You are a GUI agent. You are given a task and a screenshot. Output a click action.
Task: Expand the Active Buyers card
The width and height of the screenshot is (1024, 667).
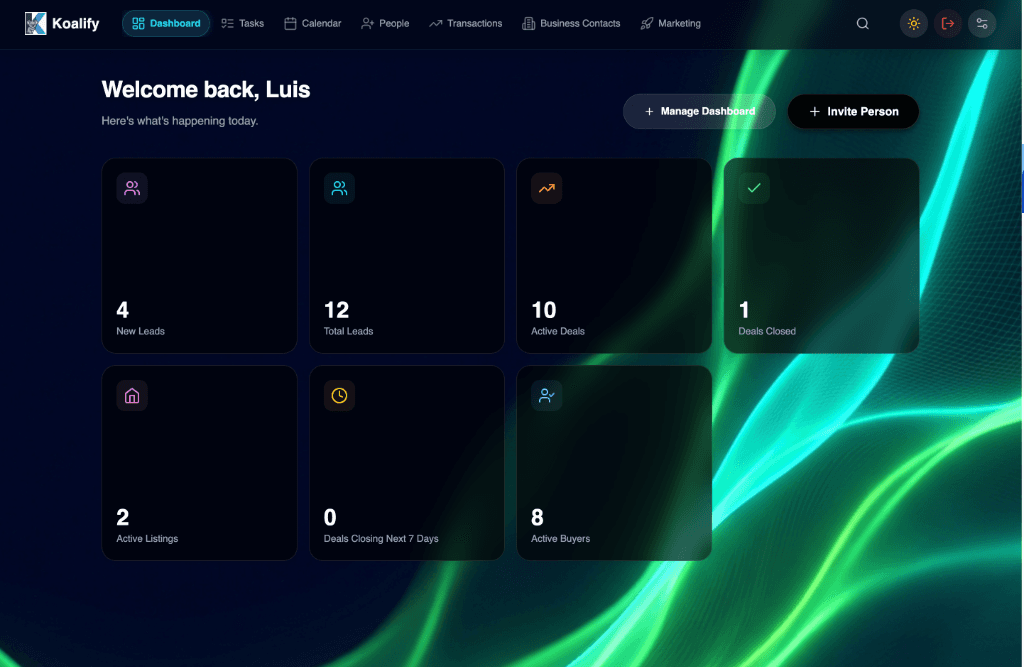pyautogui.click(x=613, y=462)
